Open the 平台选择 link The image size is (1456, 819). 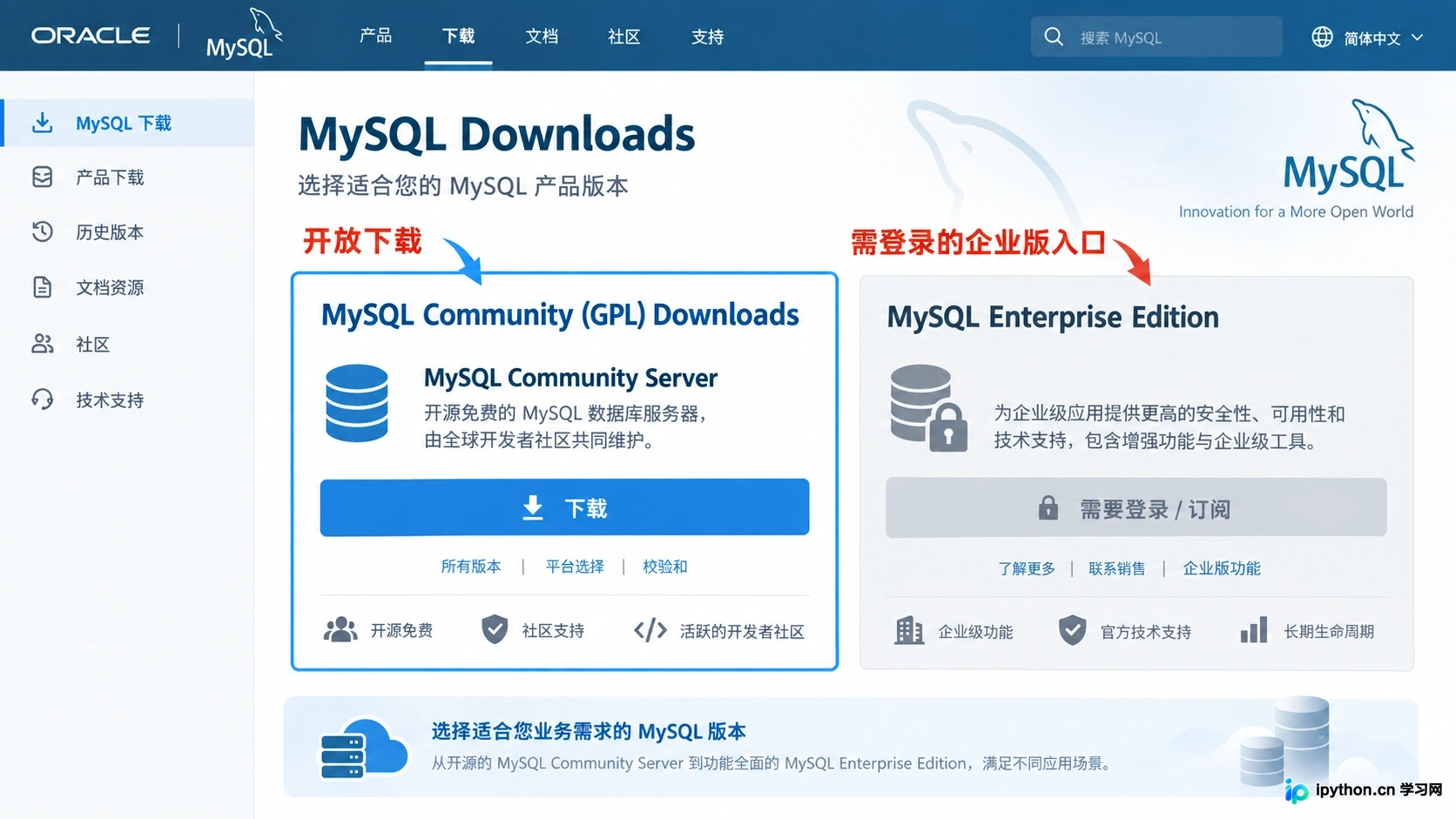[x=575, y=567]
